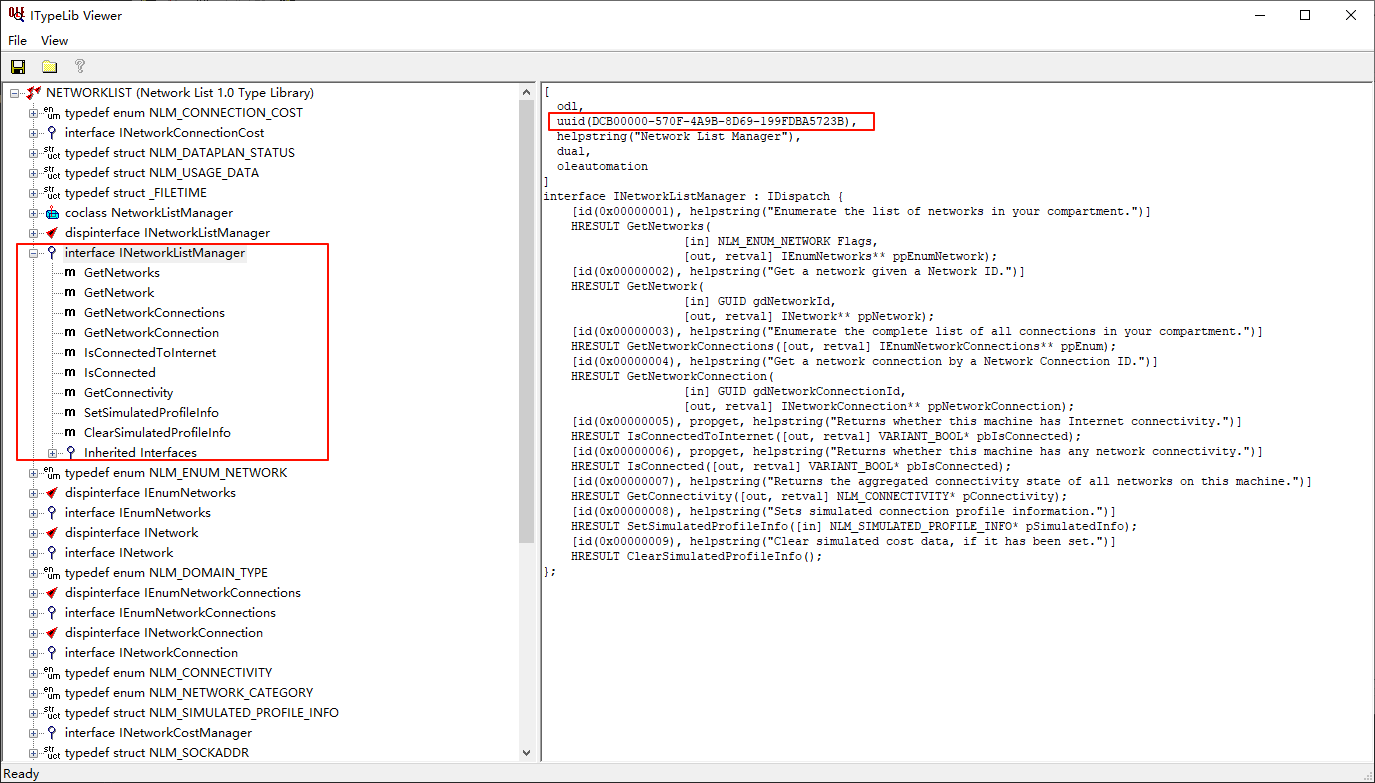Click the dispinterface INetworkListManager icon
1375x783 pixels.
pyautogui.click(x=52, y=233)
